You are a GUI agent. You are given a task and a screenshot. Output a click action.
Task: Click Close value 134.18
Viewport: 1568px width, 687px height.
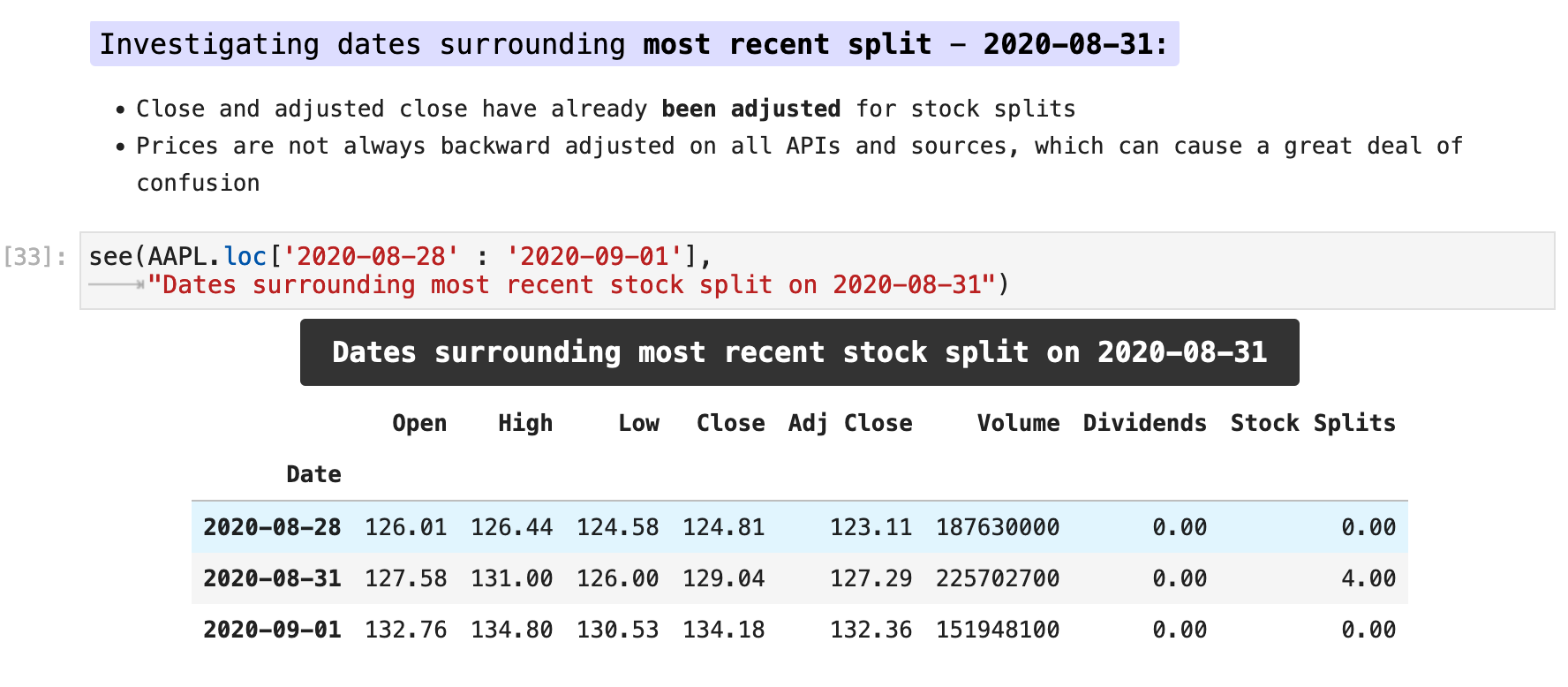click(x=724, y=630)
